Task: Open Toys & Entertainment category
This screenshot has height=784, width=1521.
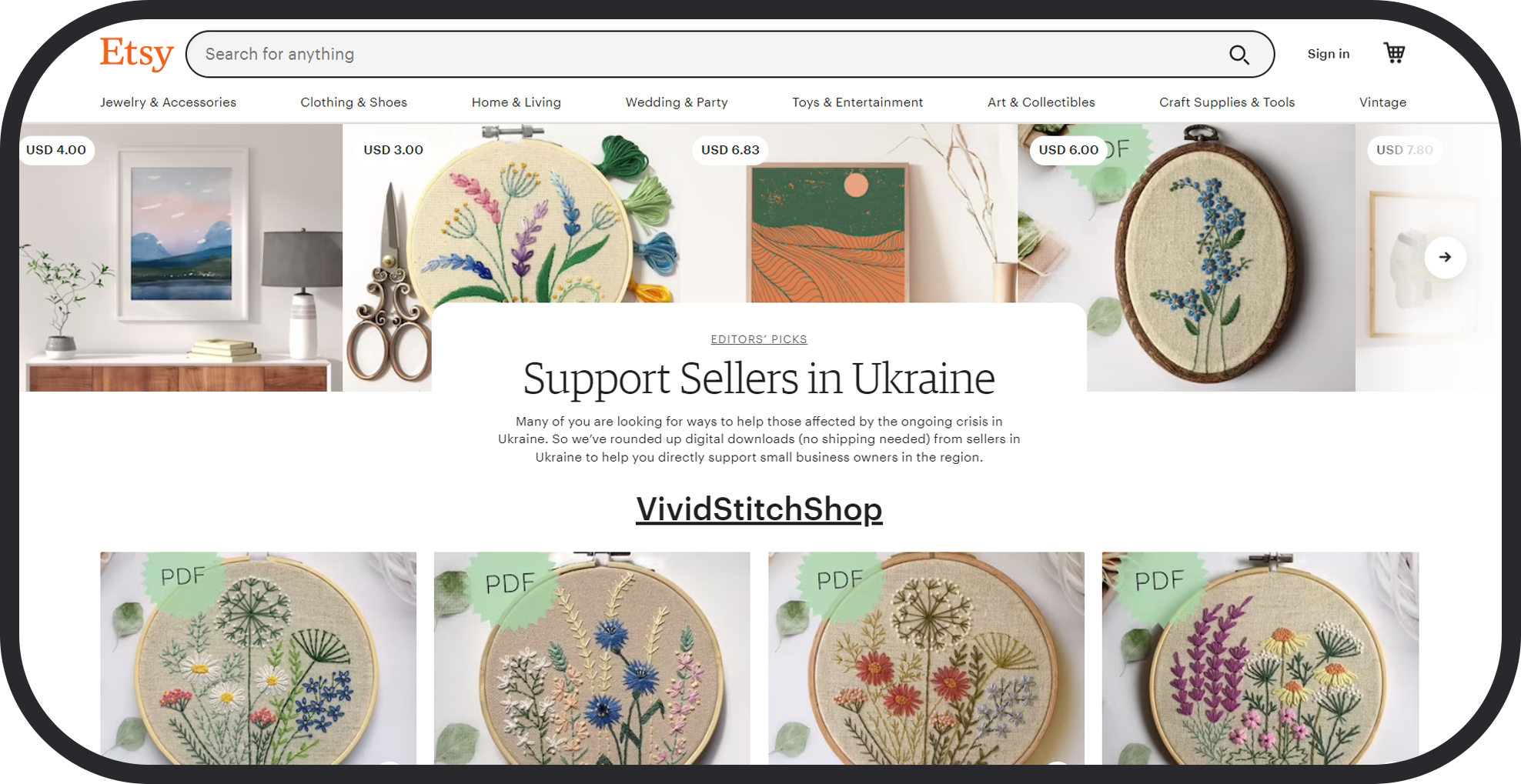Action: (857, 102)
